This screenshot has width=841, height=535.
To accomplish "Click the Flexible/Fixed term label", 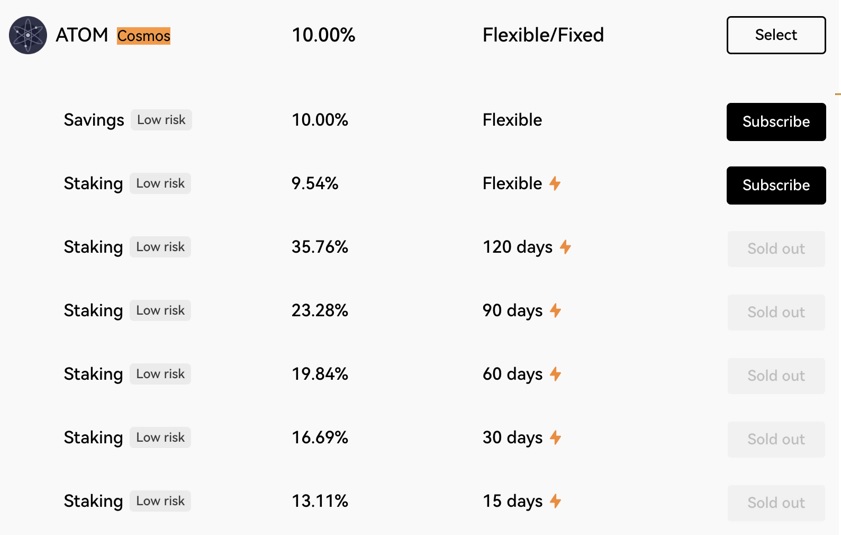I will coord(543,35).
